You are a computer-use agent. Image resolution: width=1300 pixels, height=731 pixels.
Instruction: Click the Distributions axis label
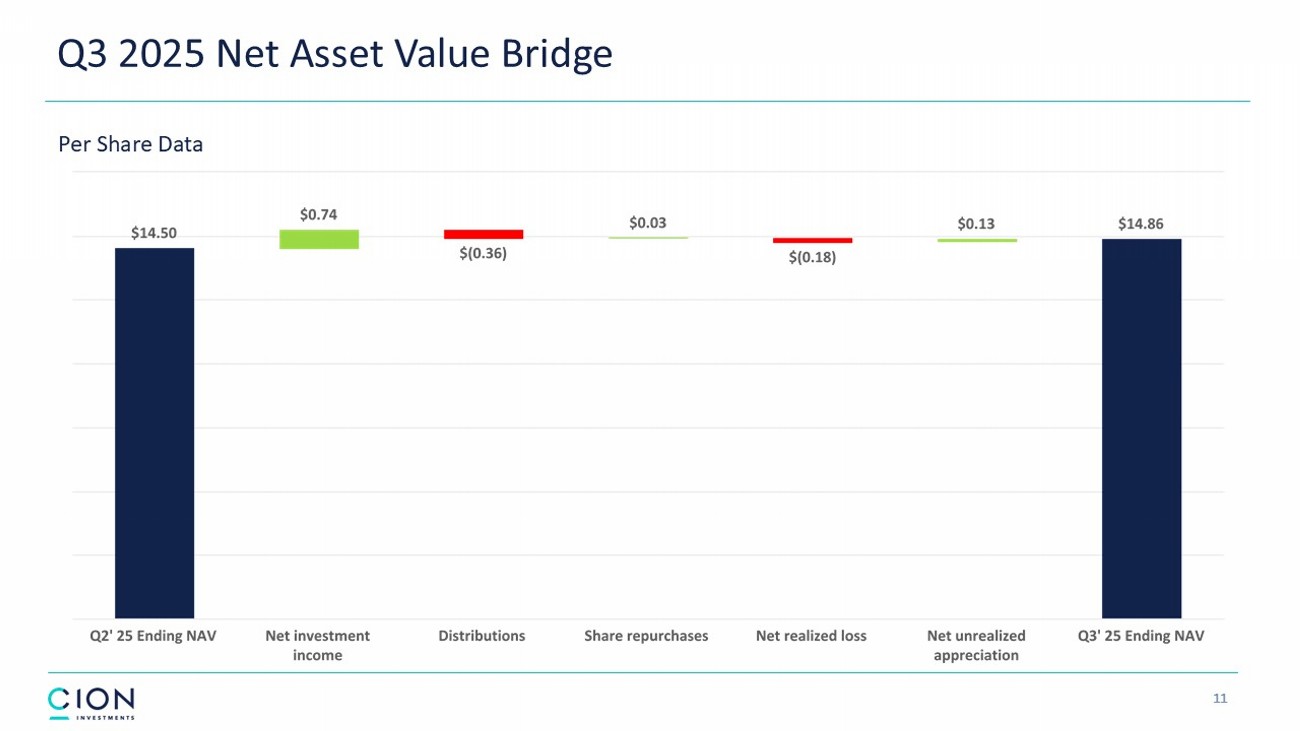coord(482,636)
